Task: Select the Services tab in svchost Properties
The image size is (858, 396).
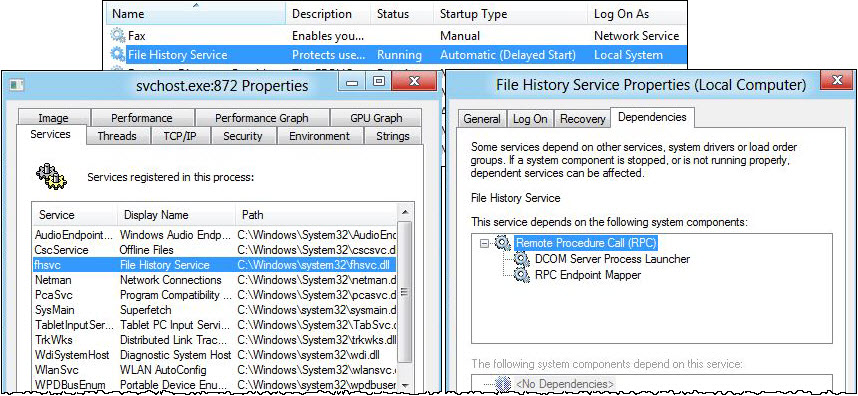Action: [50, 134]
